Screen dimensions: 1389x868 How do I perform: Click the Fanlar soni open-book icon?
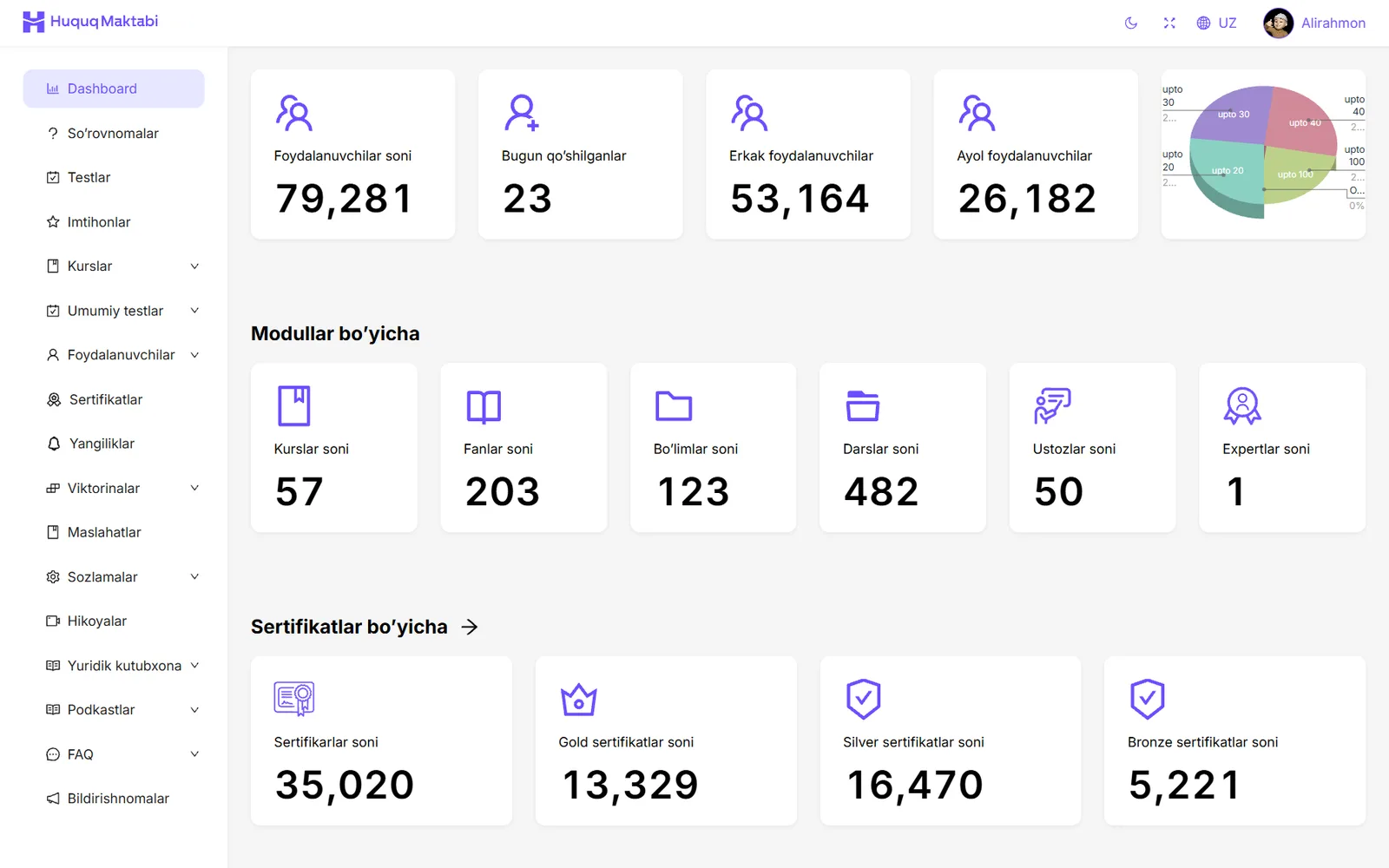pos(484,406)
